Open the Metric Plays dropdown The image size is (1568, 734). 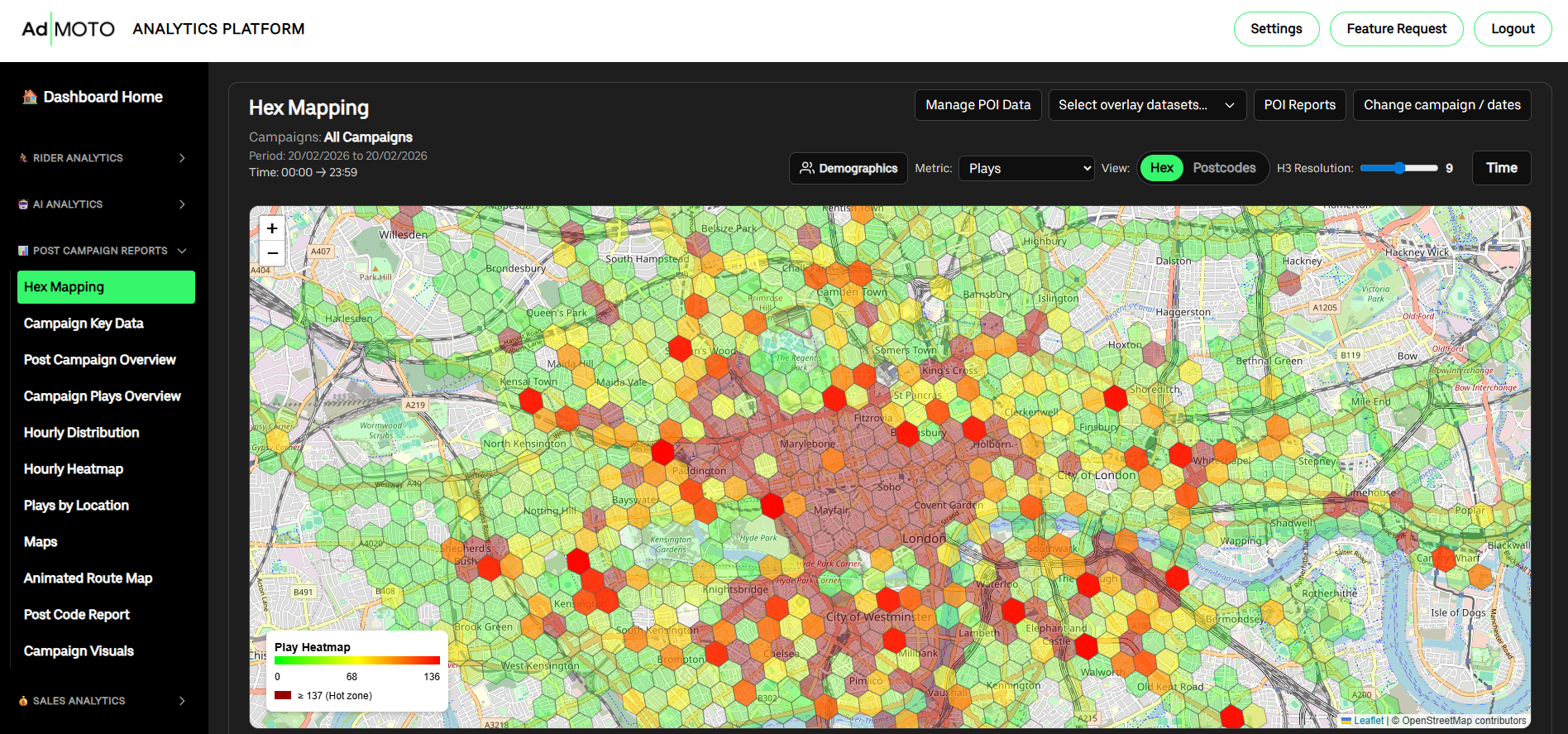click(1026, 168)
